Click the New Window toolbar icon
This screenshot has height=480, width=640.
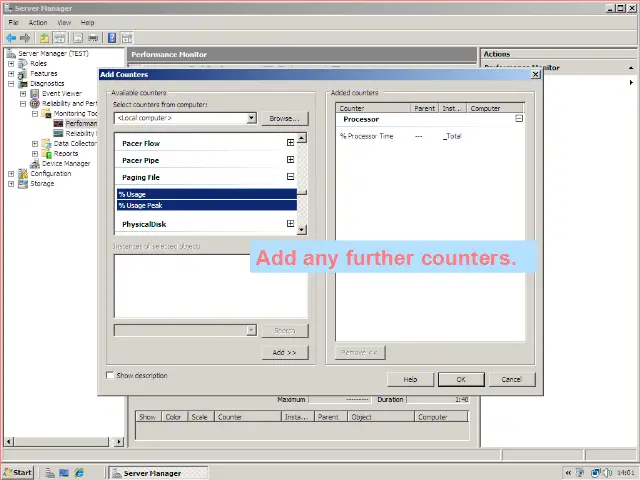[78, 38]
